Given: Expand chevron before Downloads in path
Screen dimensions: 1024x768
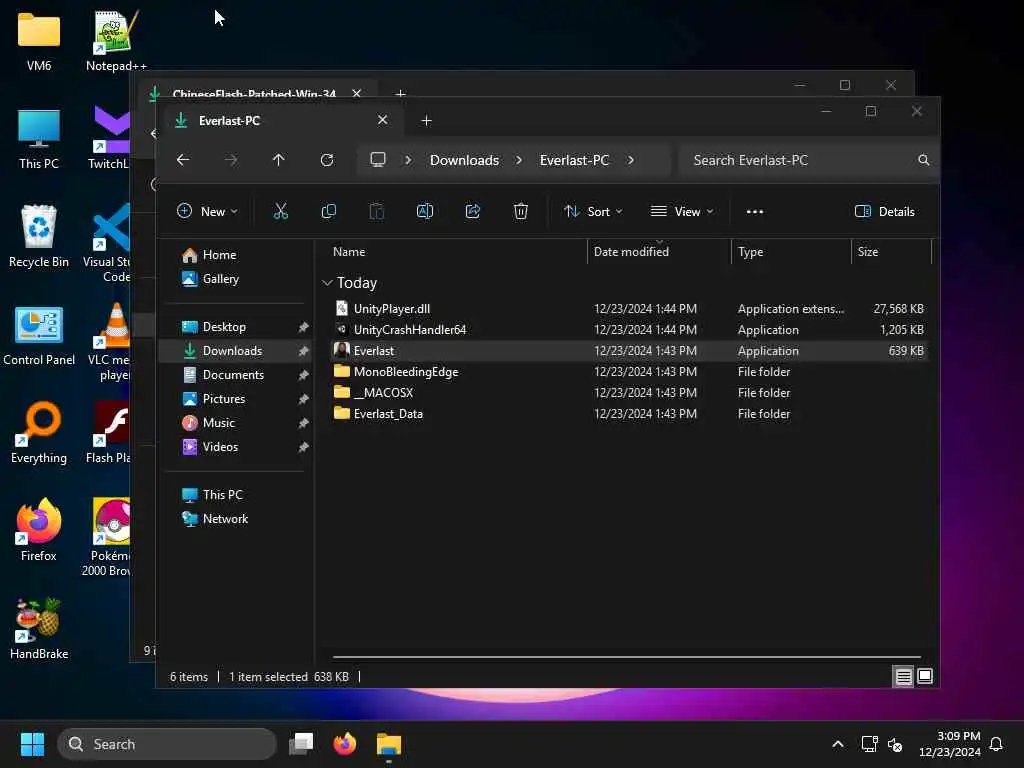Looking at the screenshot, I should tap(408, 160).
